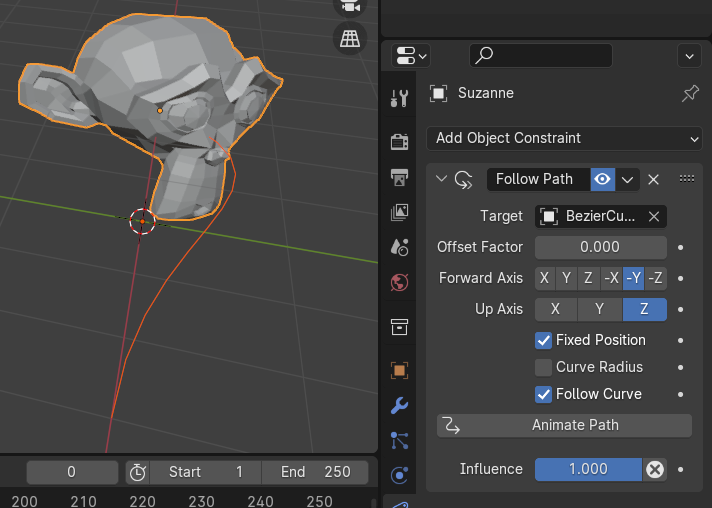712x508 pixels.
Task: Toggle Follow Path constraint viewport visibility
Action: (x=602, y=180)
